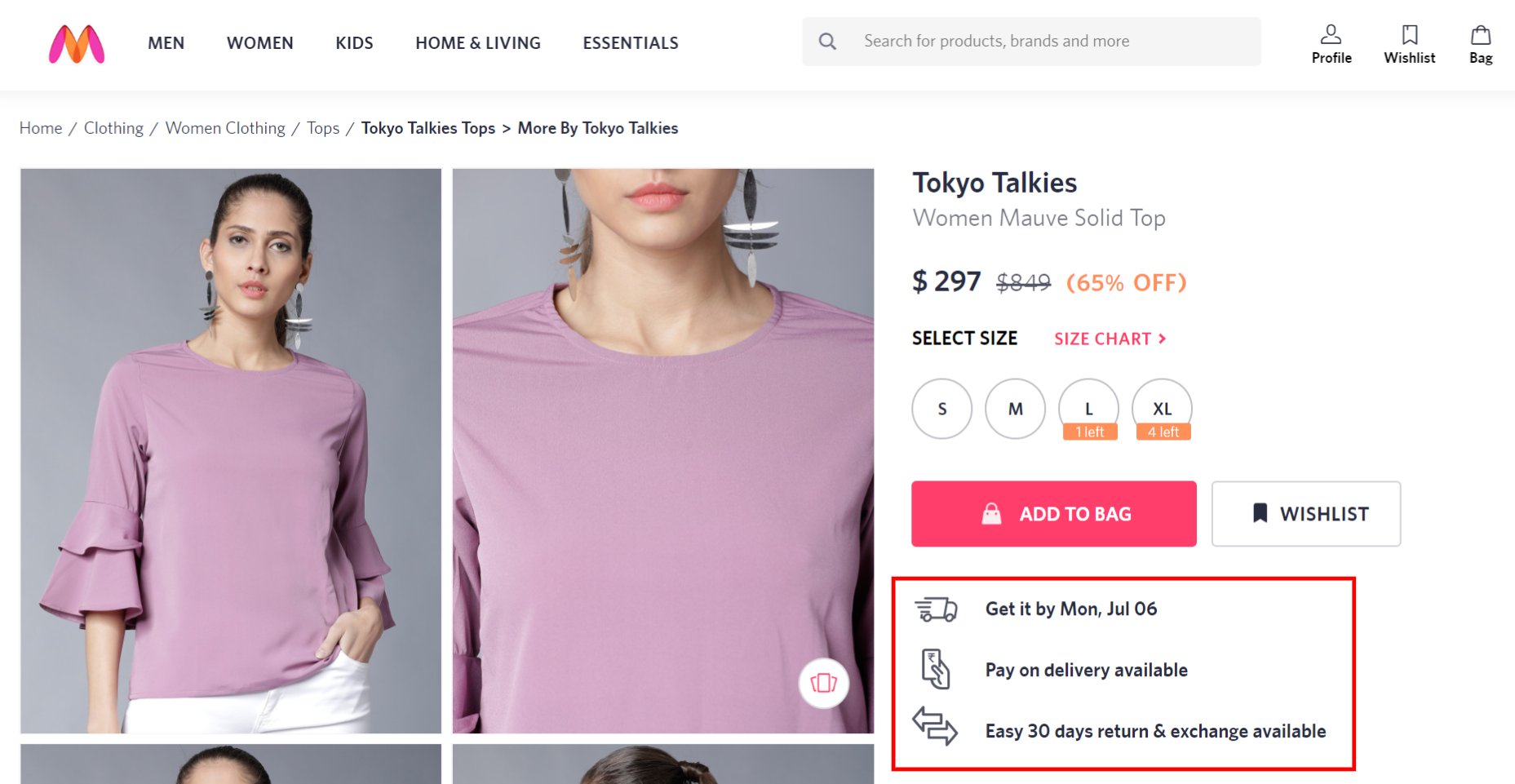The height and width of the screenshot is (784, 1515).
Task: Click Pay on delivery available text
Action: [x=1087, y=670]
